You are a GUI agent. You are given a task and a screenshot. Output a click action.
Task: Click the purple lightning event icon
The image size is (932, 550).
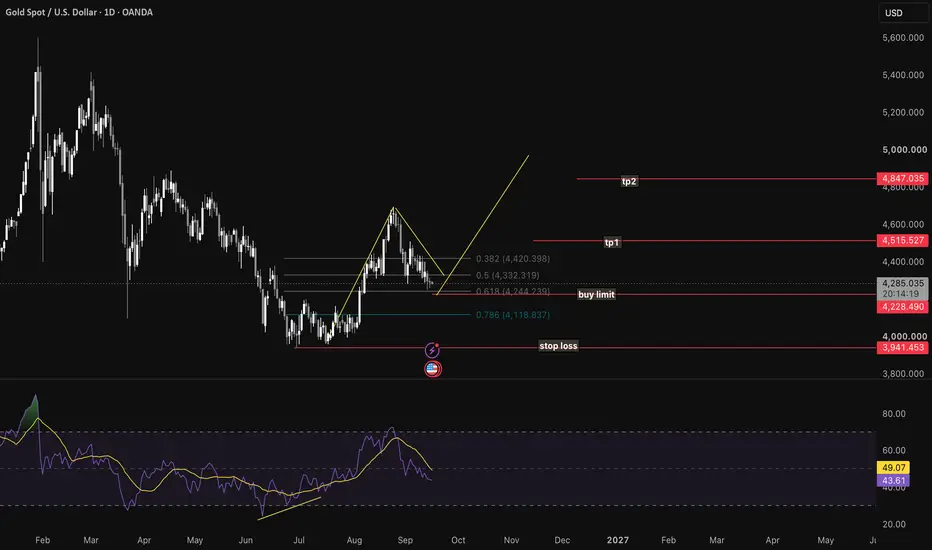[432, 350]
